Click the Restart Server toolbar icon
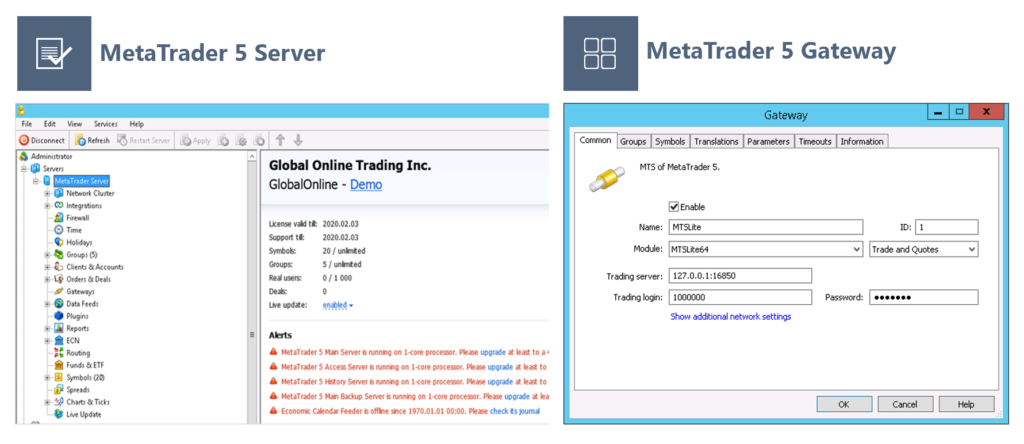Screen dimensions: 1024x444 pos(122,140)
